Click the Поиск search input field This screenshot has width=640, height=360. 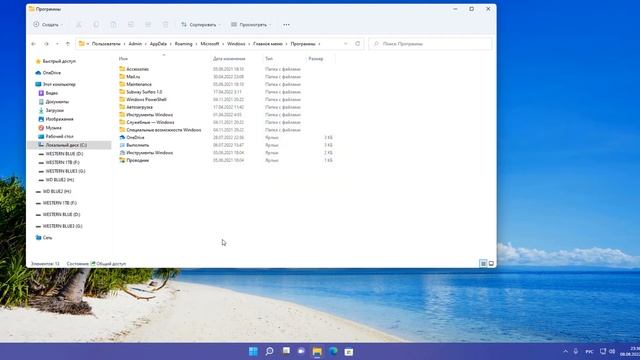pos(430,44)
